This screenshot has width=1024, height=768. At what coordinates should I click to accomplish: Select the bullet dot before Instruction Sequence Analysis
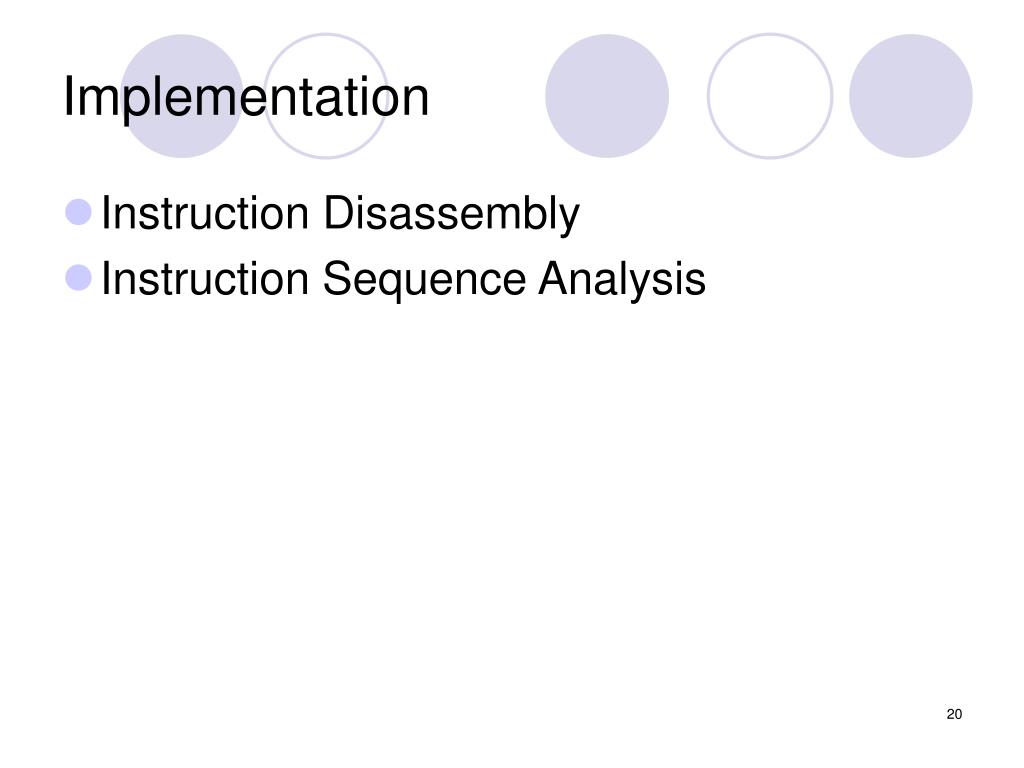78,278
